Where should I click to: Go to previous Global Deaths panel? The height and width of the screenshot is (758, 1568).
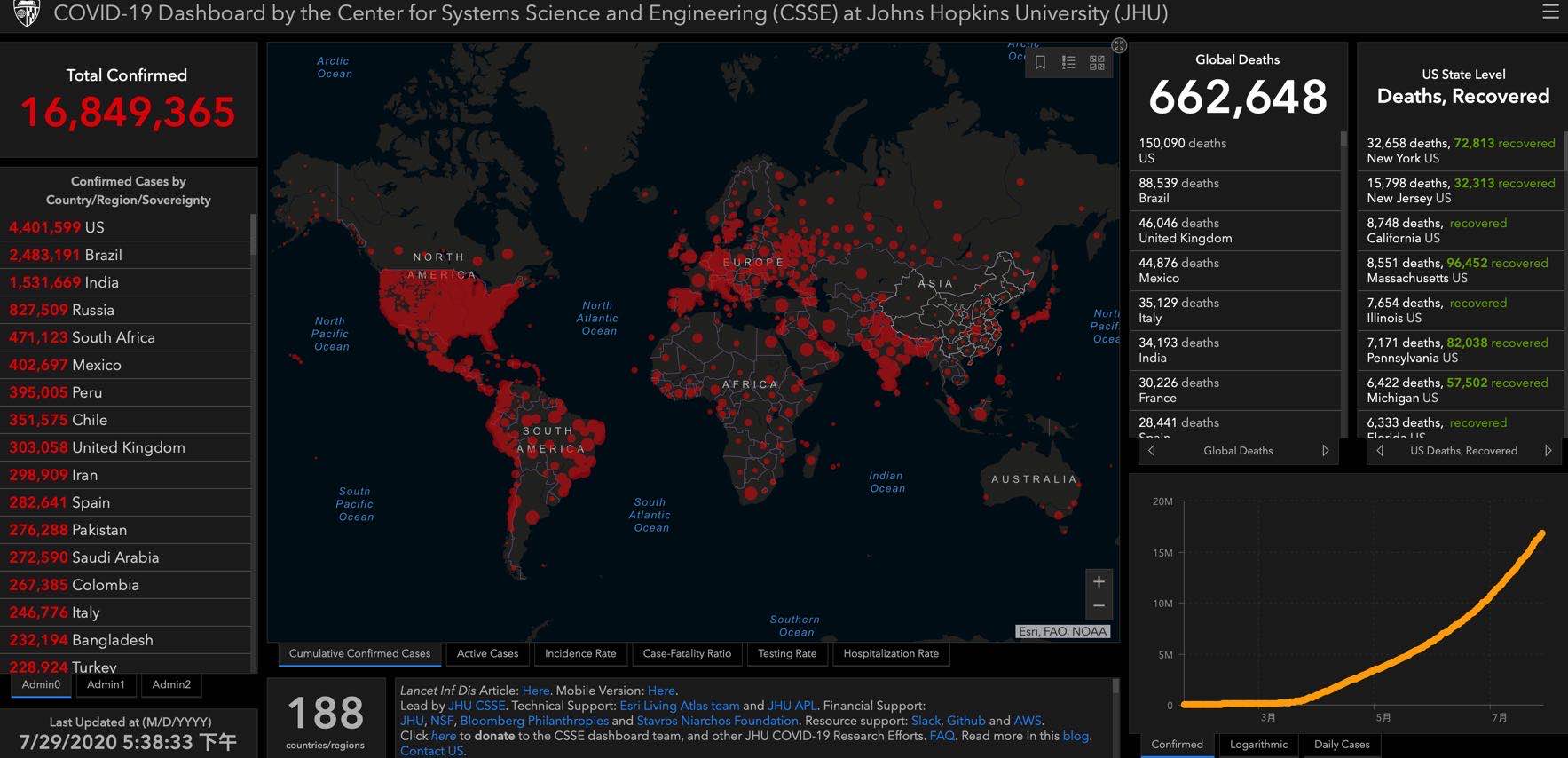coord(1152,451)
